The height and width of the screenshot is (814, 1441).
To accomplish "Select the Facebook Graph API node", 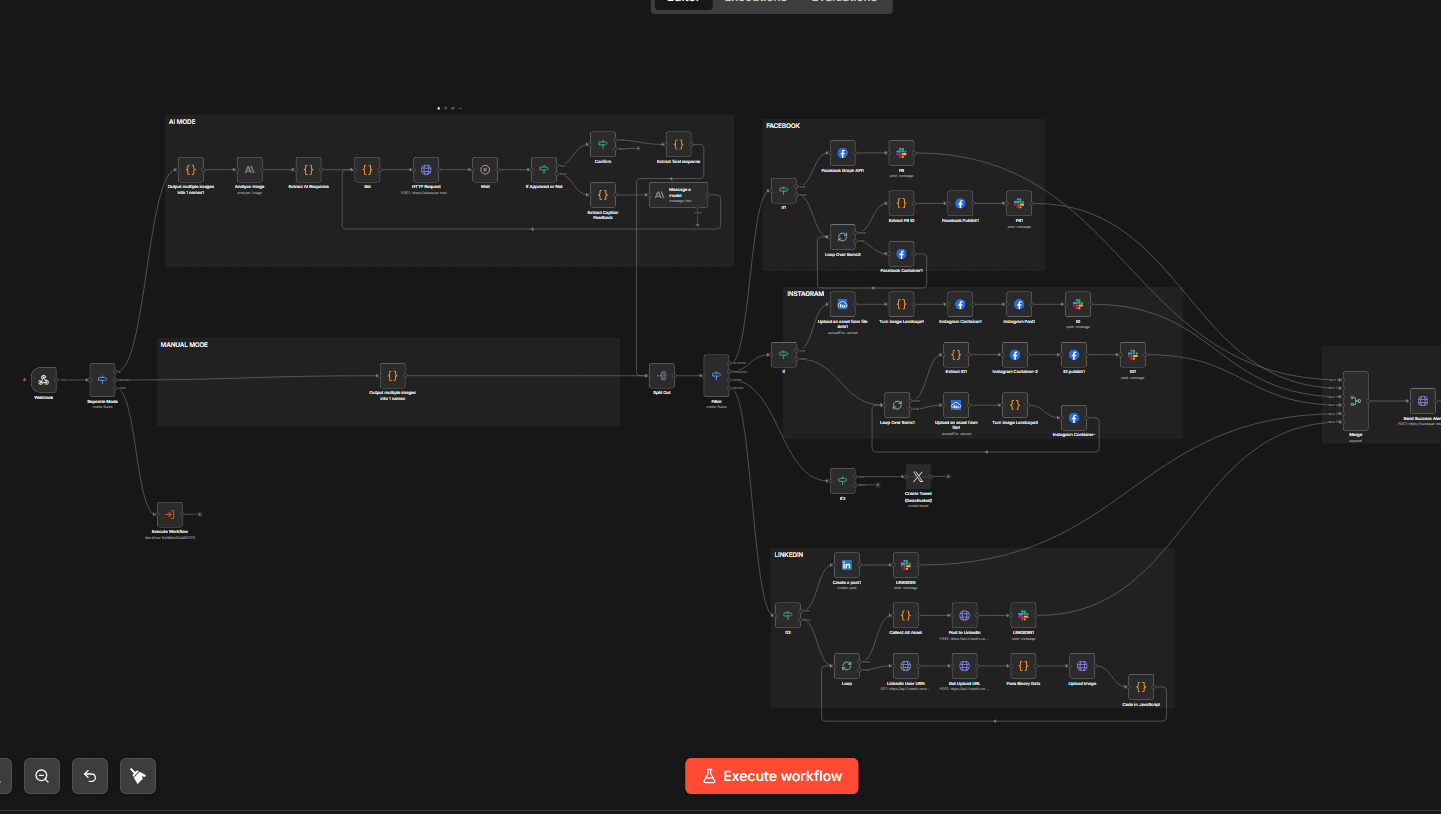I will point(843,153).
